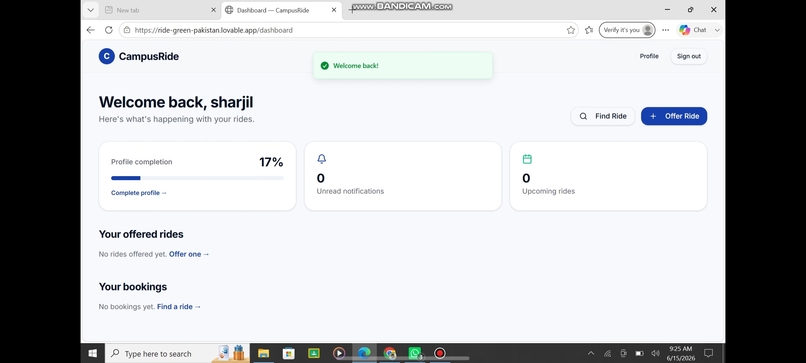Click the Find Ride button
806x363 pixels.
[x=603, y=116]
